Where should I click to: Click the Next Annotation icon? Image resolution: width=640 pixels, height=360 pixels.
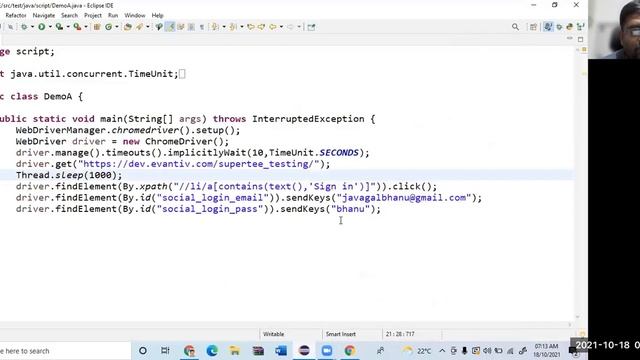coord(215,27)
